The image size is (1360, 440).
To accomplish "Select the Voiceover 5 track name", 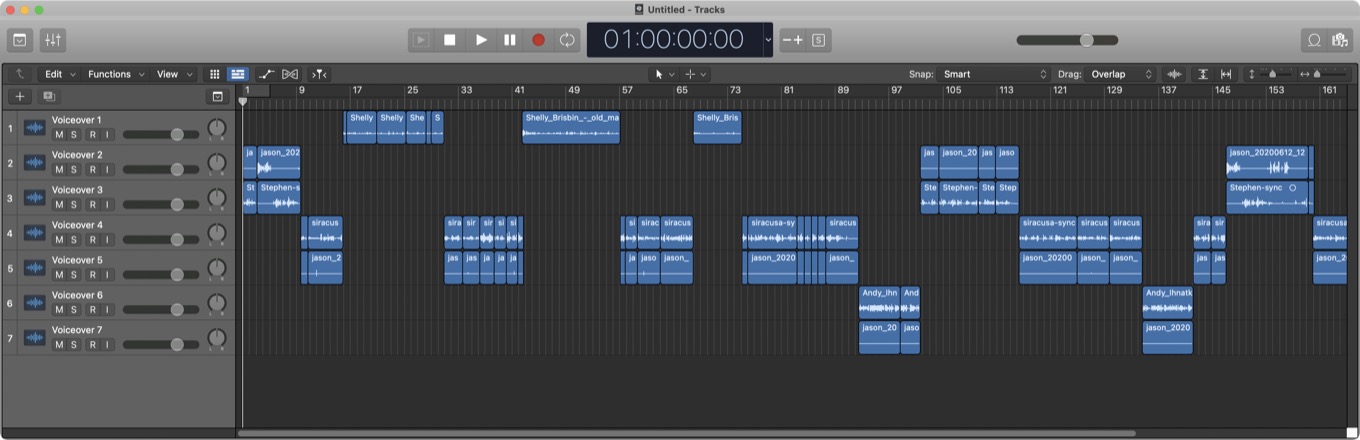I will pyautogui.click(x=77, y=260).
